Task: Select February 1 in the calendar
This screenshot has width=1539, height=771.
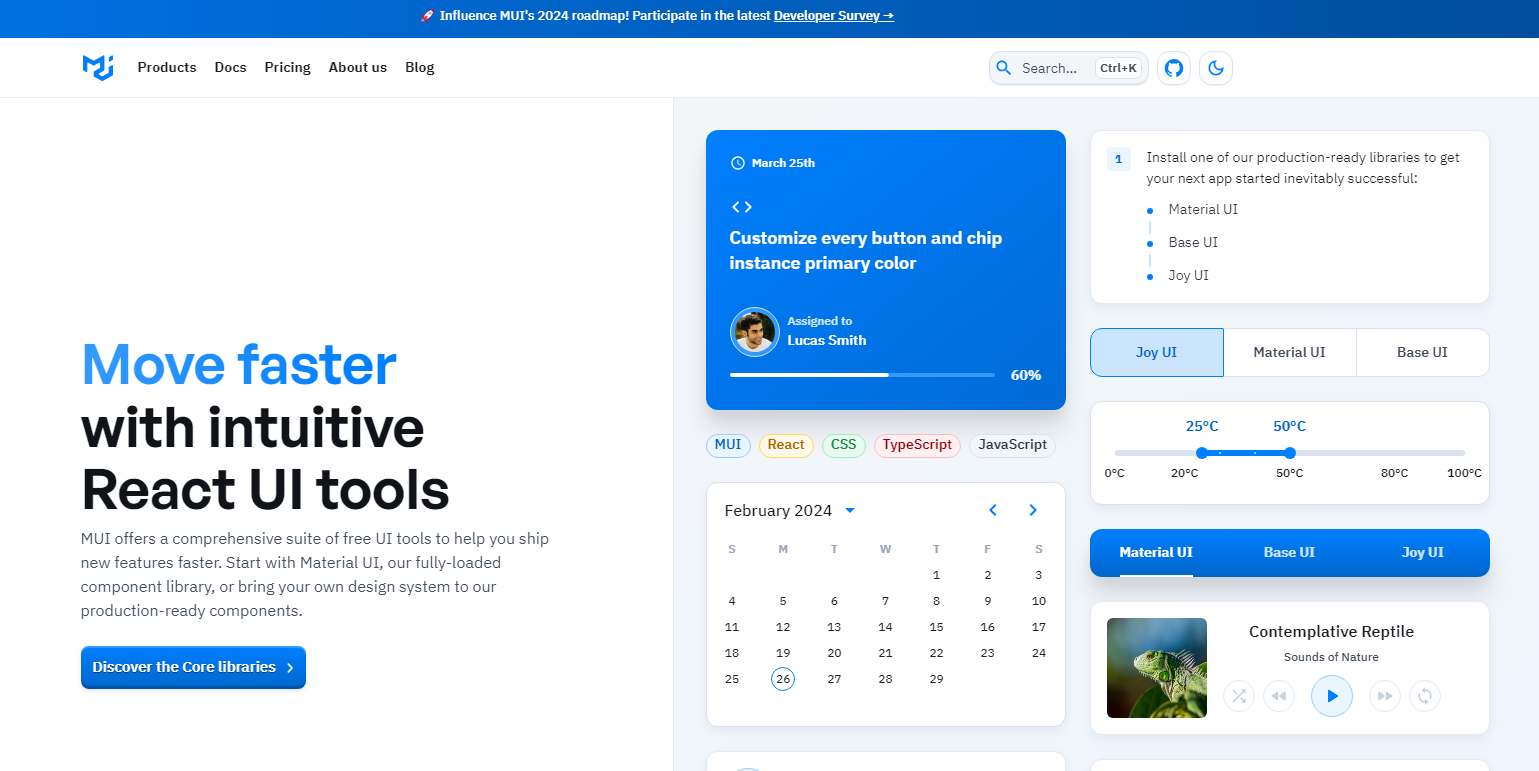Action: tap(936, 575)
